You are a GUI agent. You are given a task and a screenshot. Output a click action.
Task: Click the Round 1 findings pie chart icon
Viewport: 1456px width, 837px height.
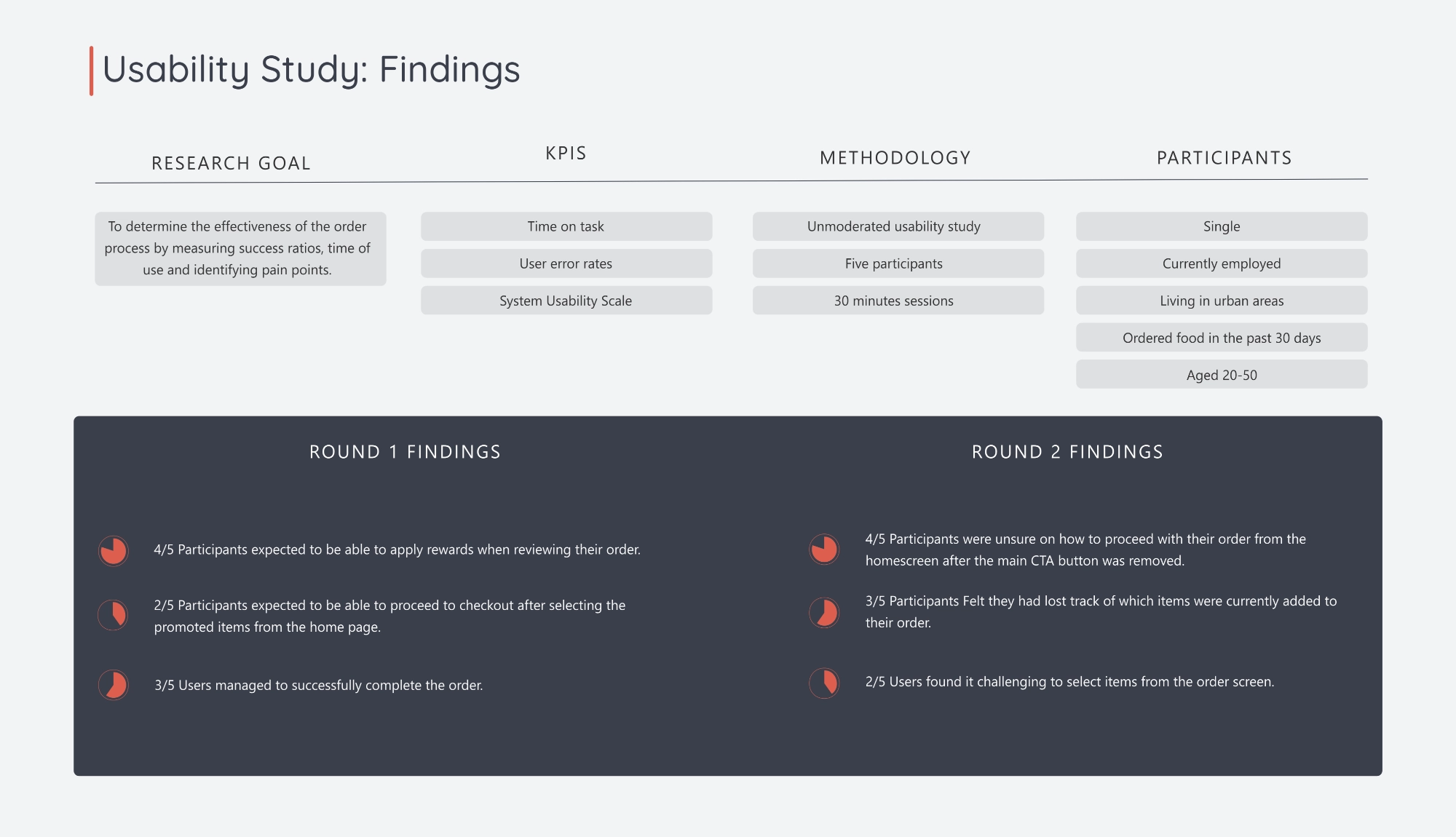[113, 549]
